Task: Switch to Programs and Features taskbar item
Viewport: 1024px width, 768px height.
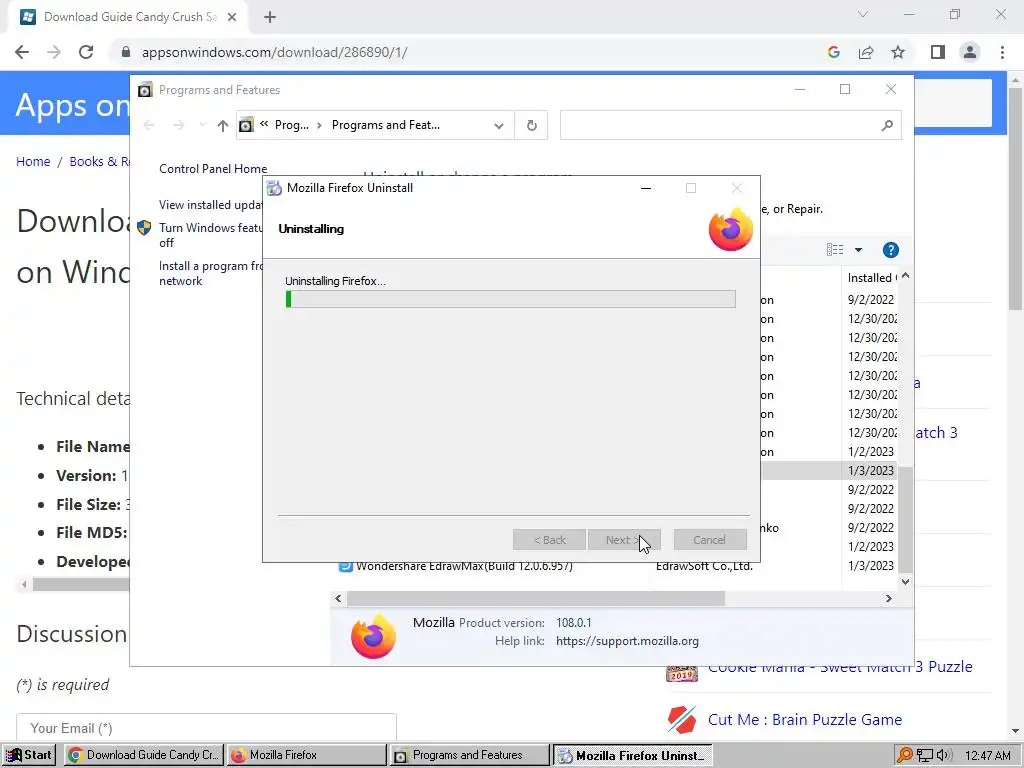Action: pyautogui.click(x=470, y=755)
